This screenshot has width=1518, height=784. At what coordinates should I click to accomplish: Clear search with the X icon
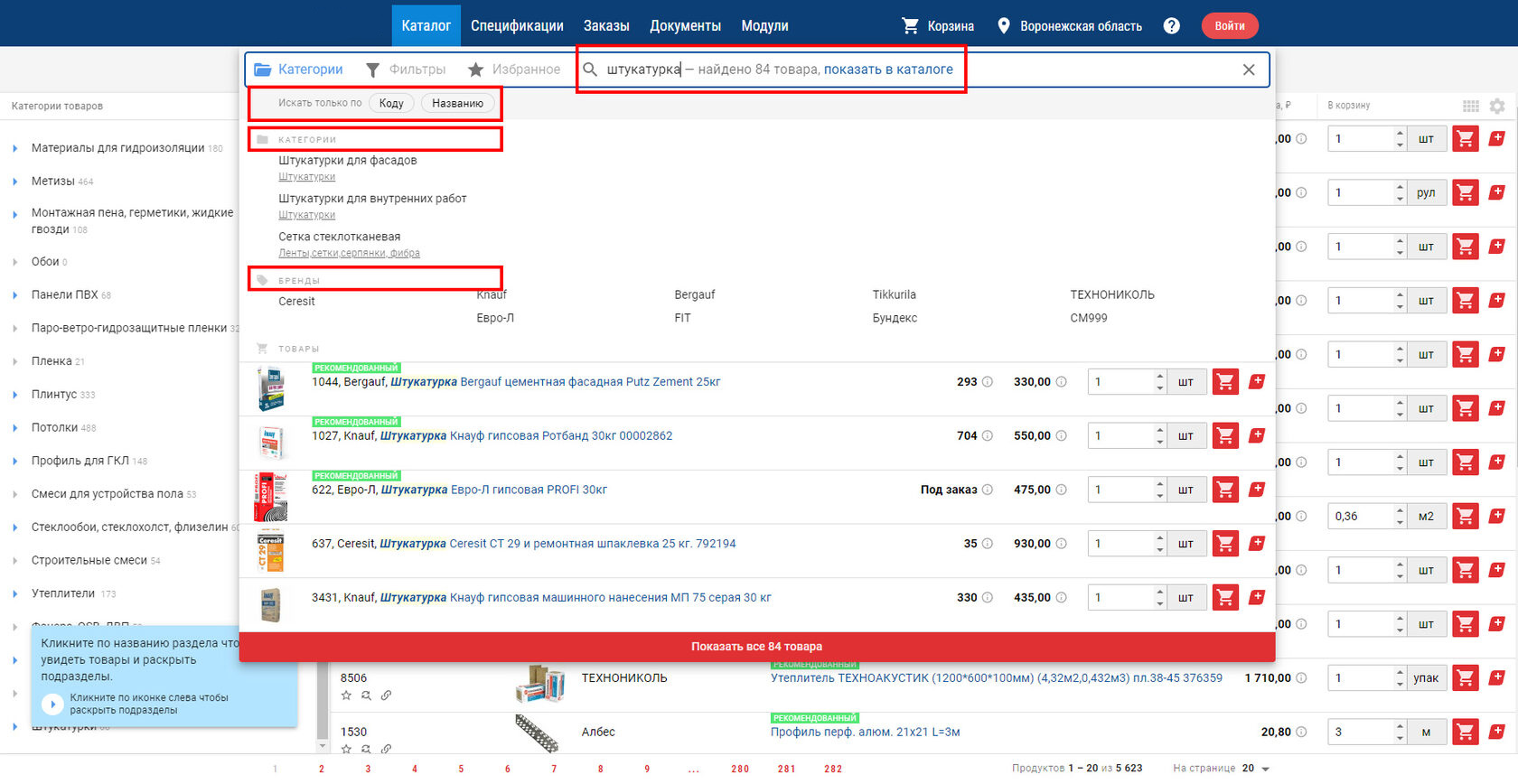1249,70
